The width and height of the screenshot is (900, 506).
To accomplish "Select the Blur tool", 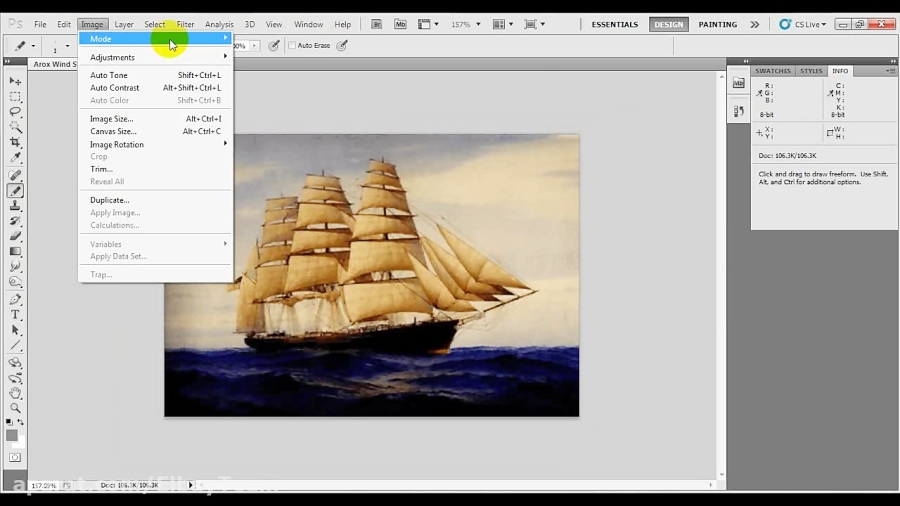I will click(x=15, y=266).
